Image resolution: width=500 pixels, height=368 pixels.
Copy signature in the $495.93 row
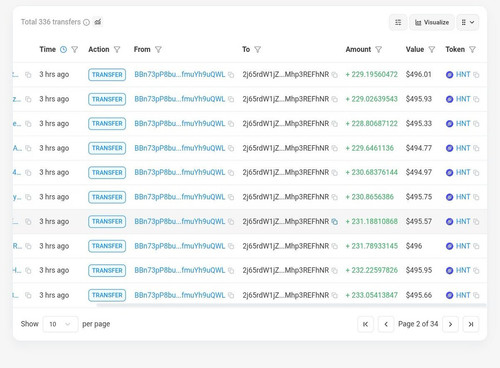(28, 99)
